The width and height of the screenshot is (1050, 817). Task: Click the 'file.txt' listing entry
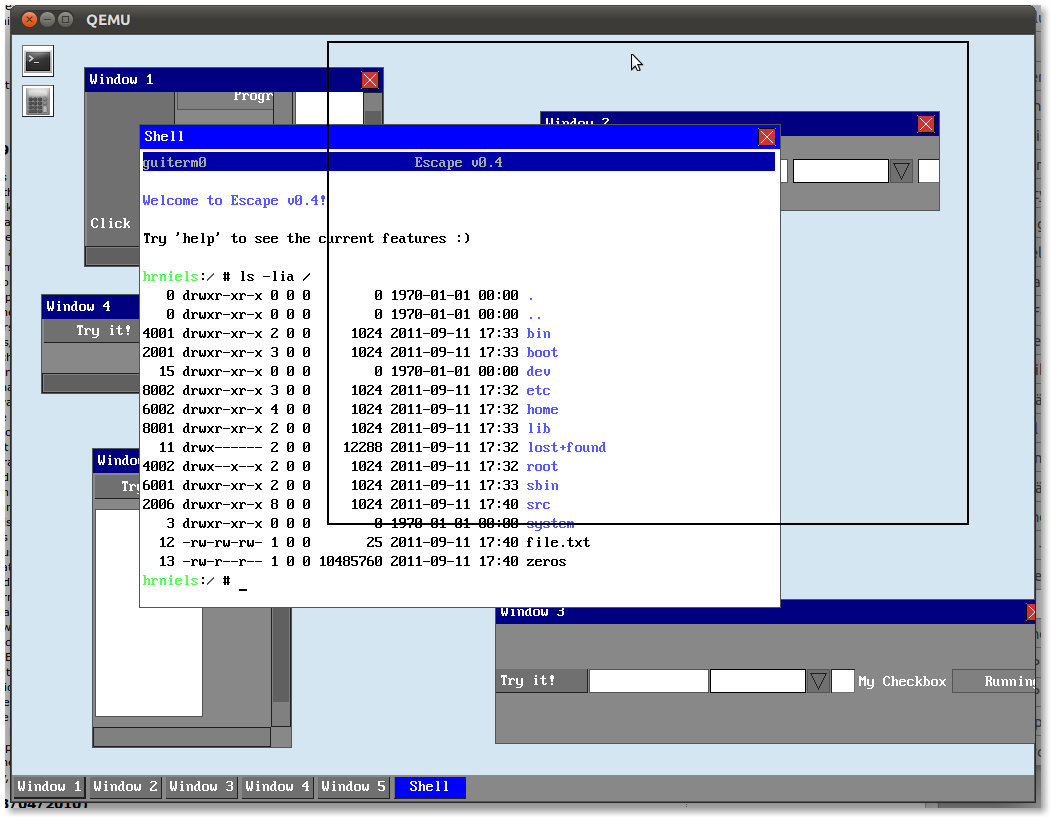[x=558, y=542]
